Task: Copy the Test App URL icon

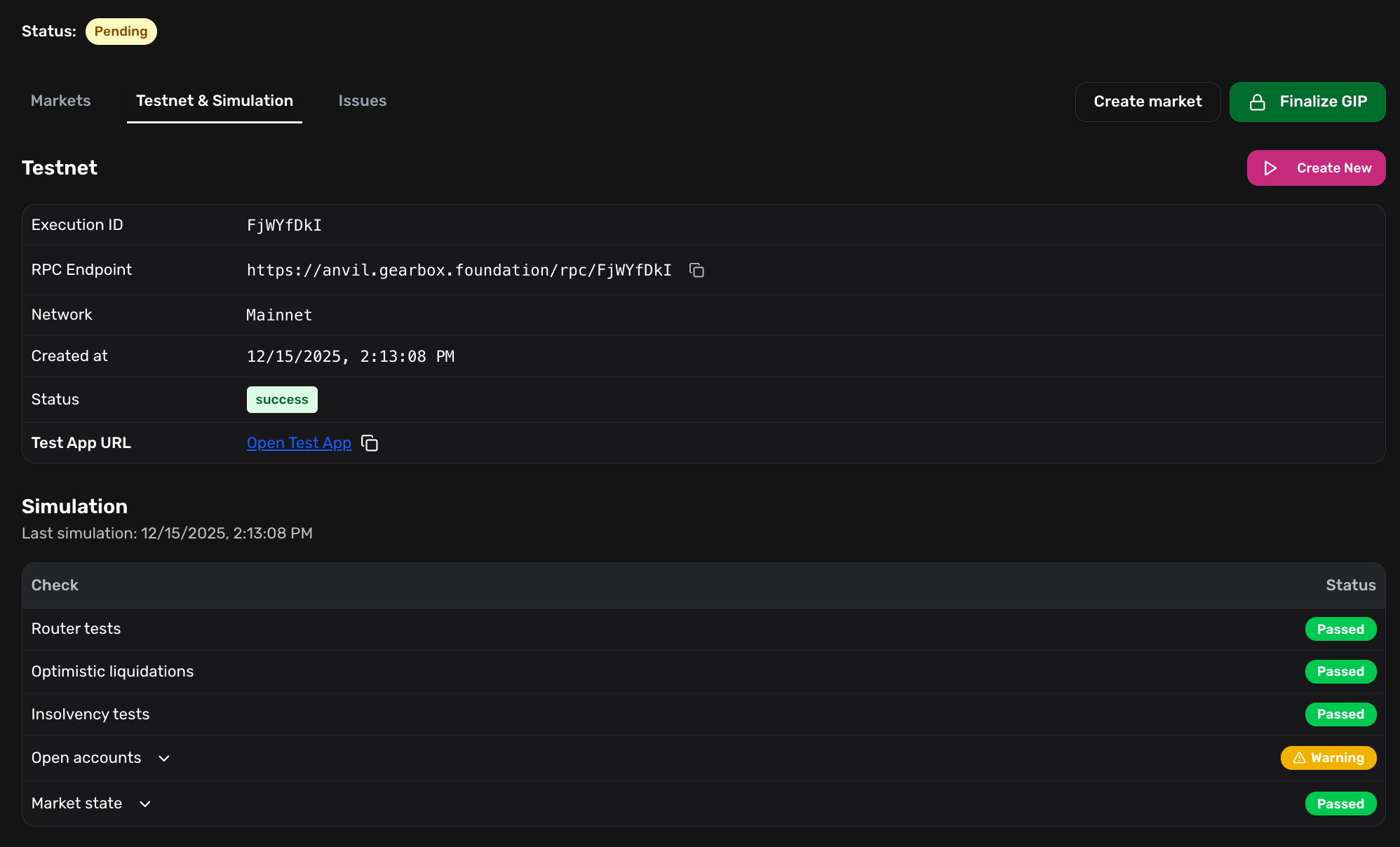Action: pyautogui.click(x=370, y=443)
